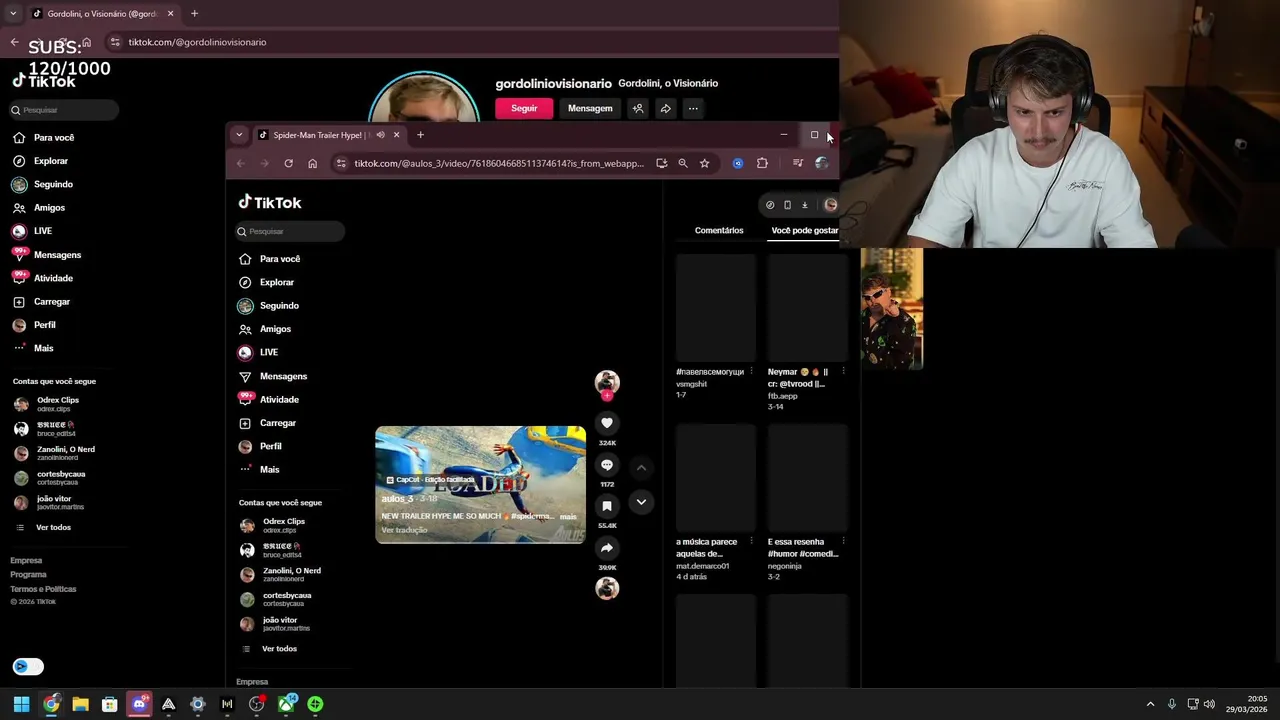Open Microsoft Store from the taskbar
The height and width of the screenshot is (720, 1280).
pos(110,704)
